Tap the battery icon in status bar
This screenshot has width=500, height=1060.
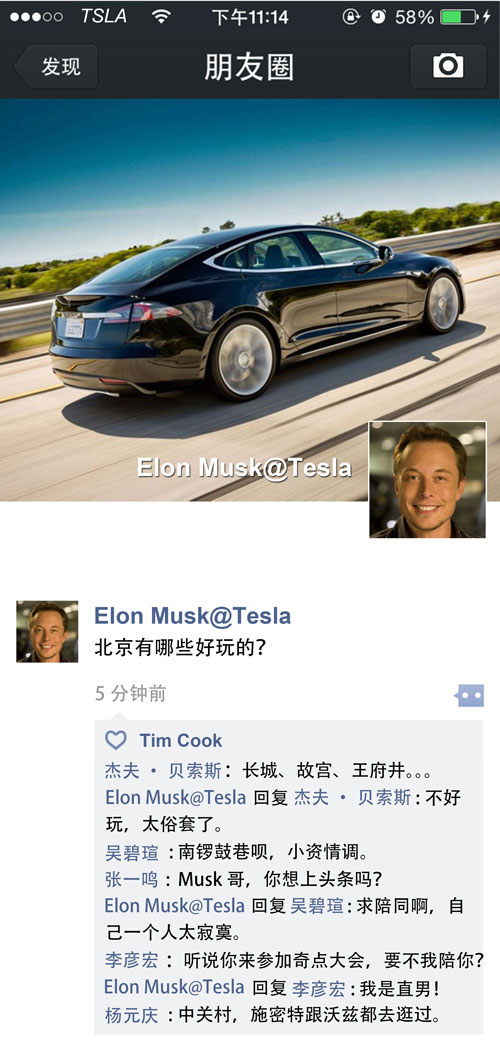(x=459, y=17)
